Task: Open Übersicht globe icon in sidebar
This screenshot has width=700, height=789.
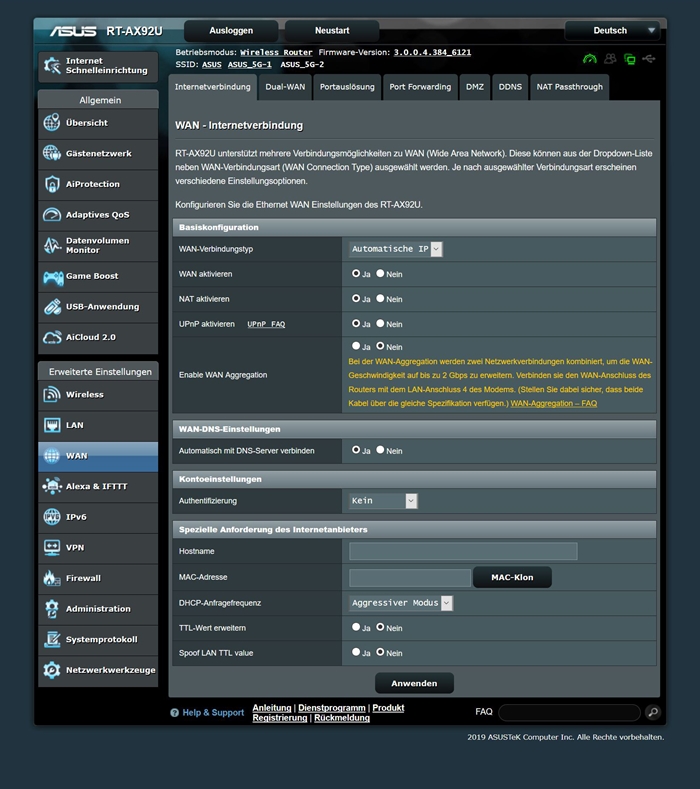Action: [52, 122]
